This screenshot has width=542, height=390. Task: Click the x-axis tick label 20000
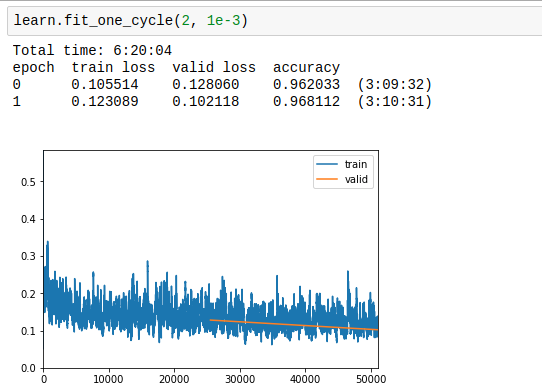point(174,379)
